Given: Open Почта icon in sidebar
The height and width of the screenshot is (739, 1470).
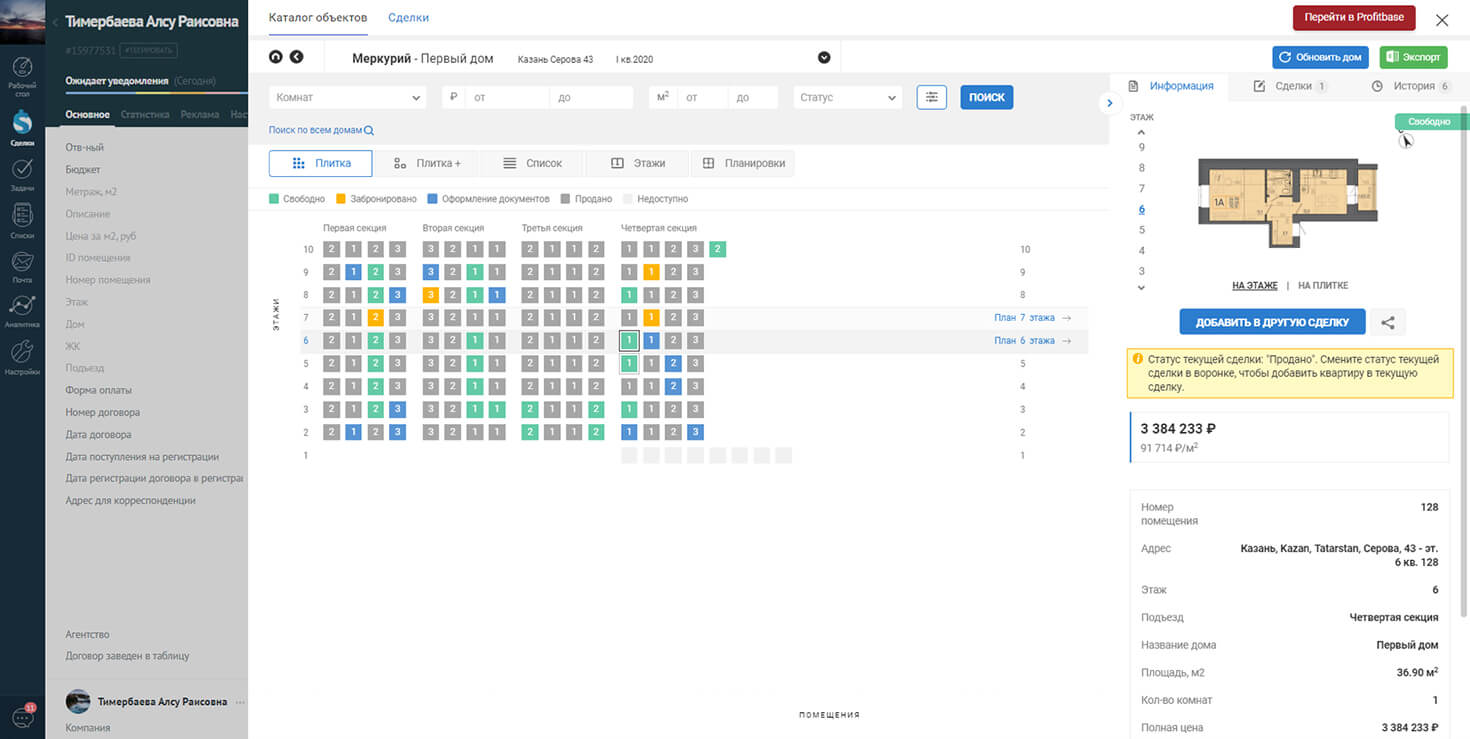Looking at the screenshot, I should (x=22, y=266).
